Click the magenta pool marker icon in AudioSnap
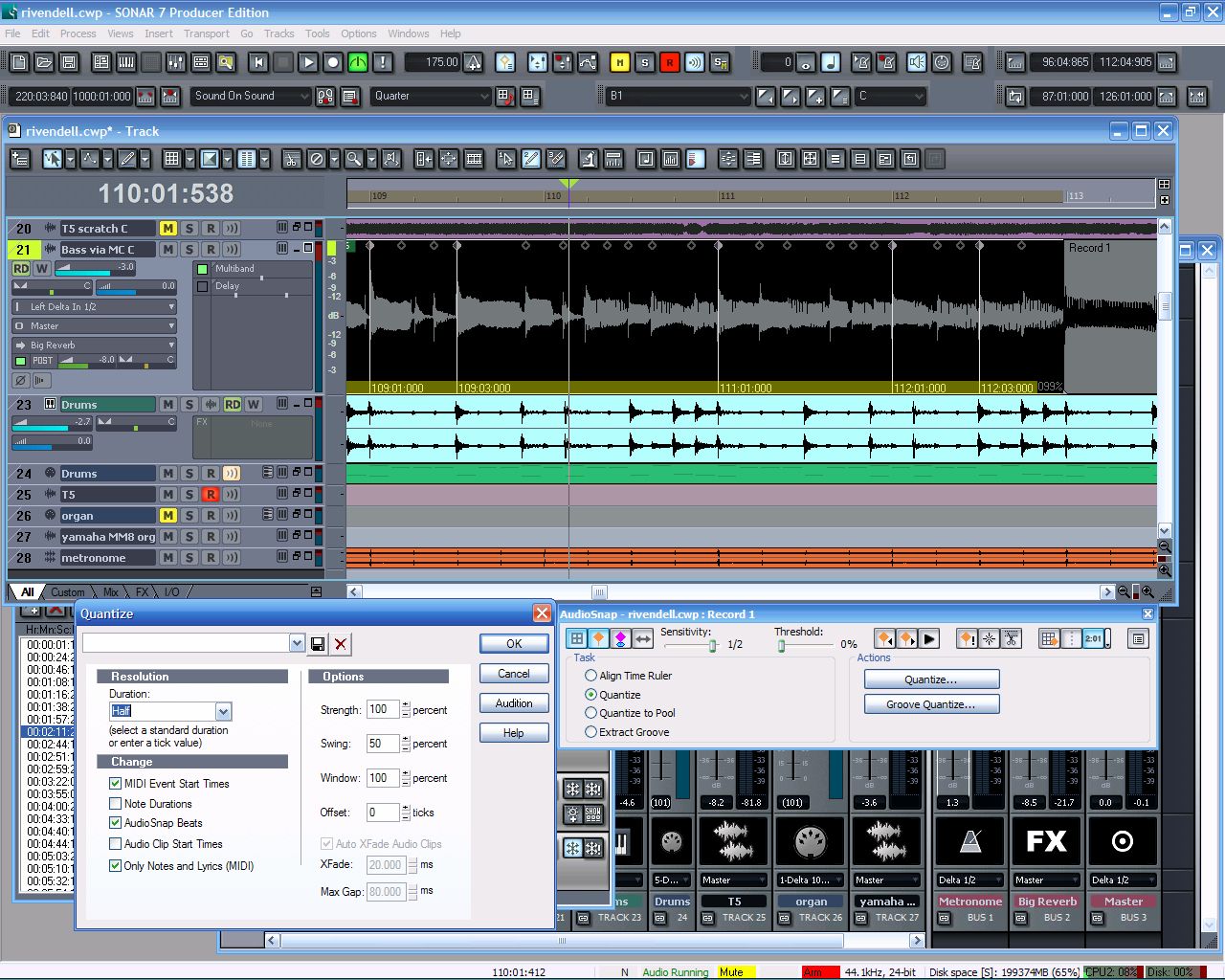The width and height of the screenshot is (1225, 980). point(621,638)
